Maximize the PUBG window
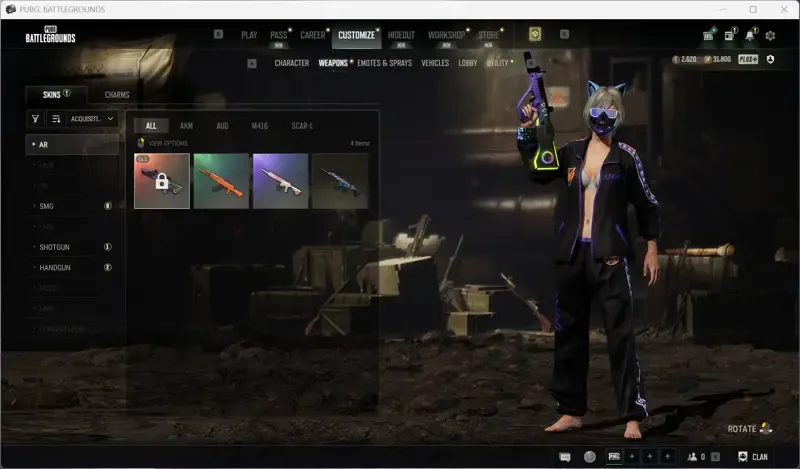 [753, 9]
